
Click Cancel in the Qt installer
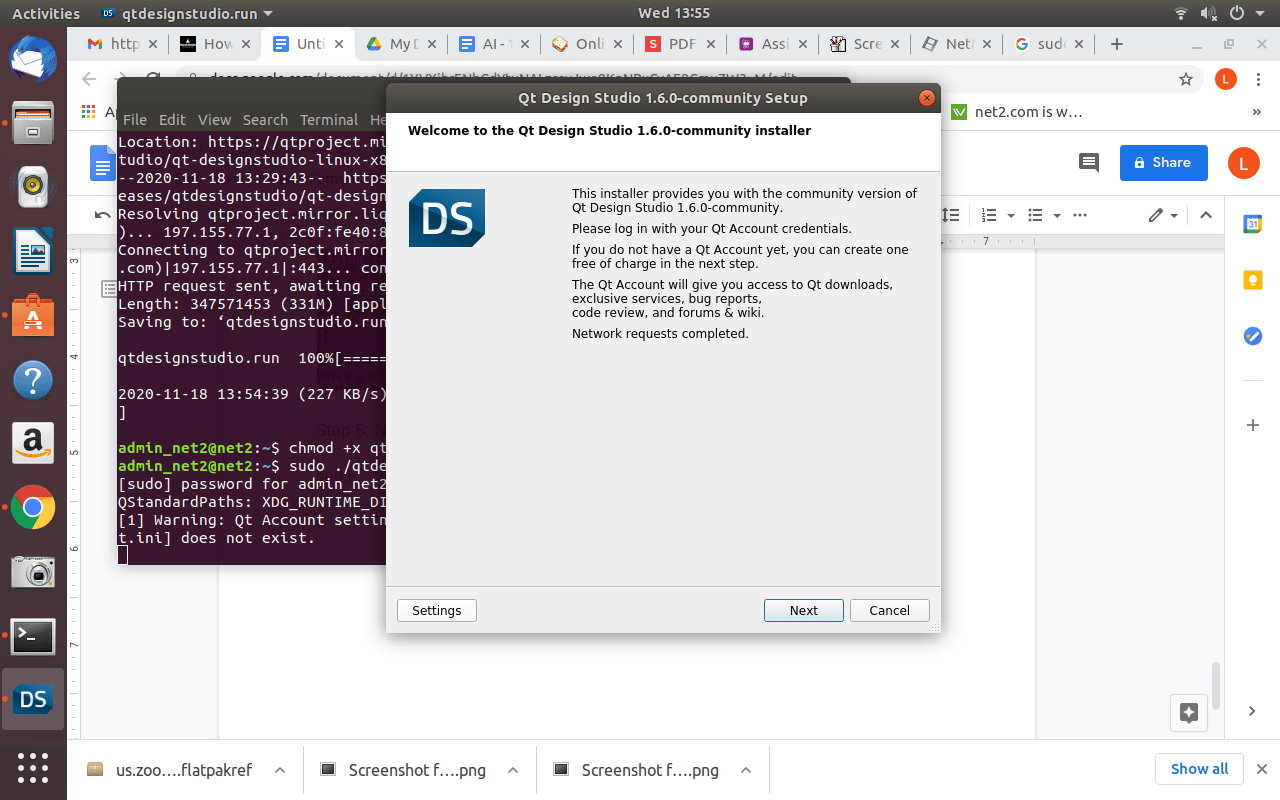(889, 610)
